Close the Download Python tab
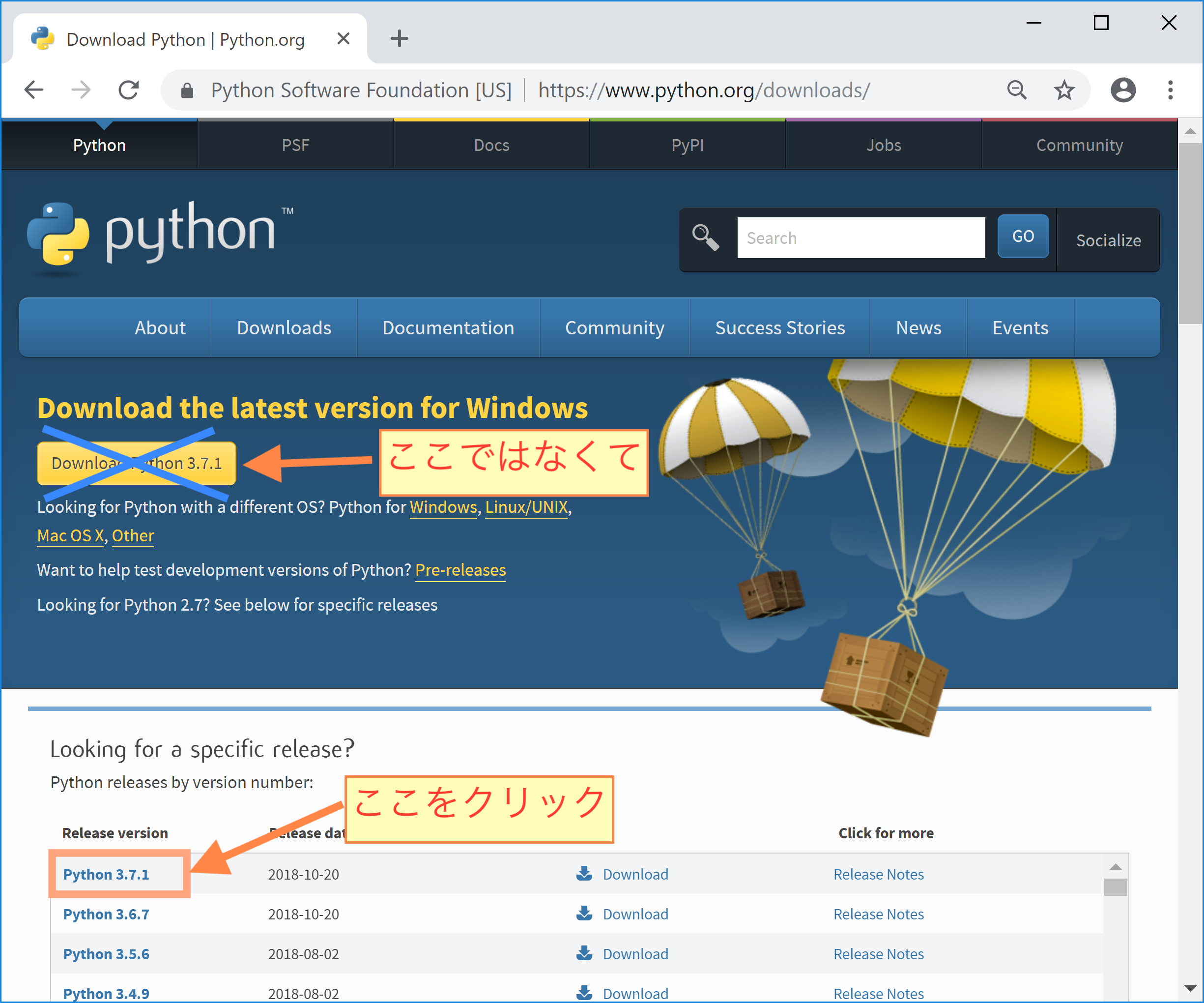 [344, 39]
